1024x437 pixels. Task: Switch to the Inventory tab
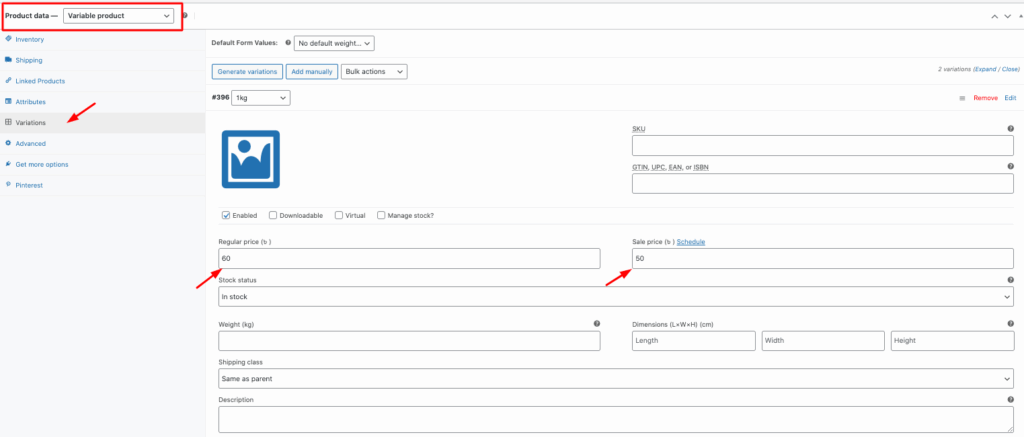click(x=29, y=39)
